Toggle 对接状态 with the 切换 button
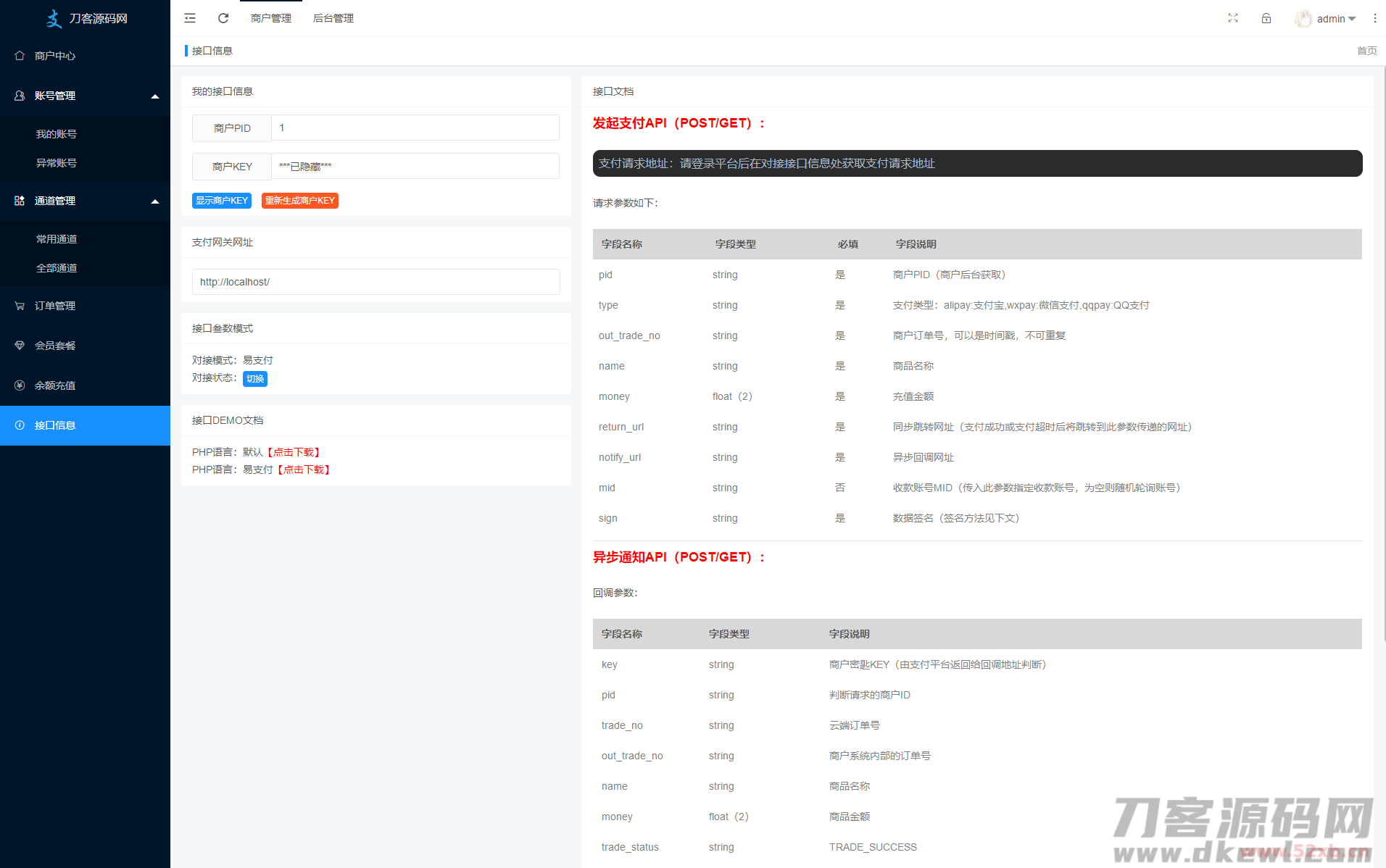Image resolution: width=1386 pixels, height=868 pixels. click(254, 378)
